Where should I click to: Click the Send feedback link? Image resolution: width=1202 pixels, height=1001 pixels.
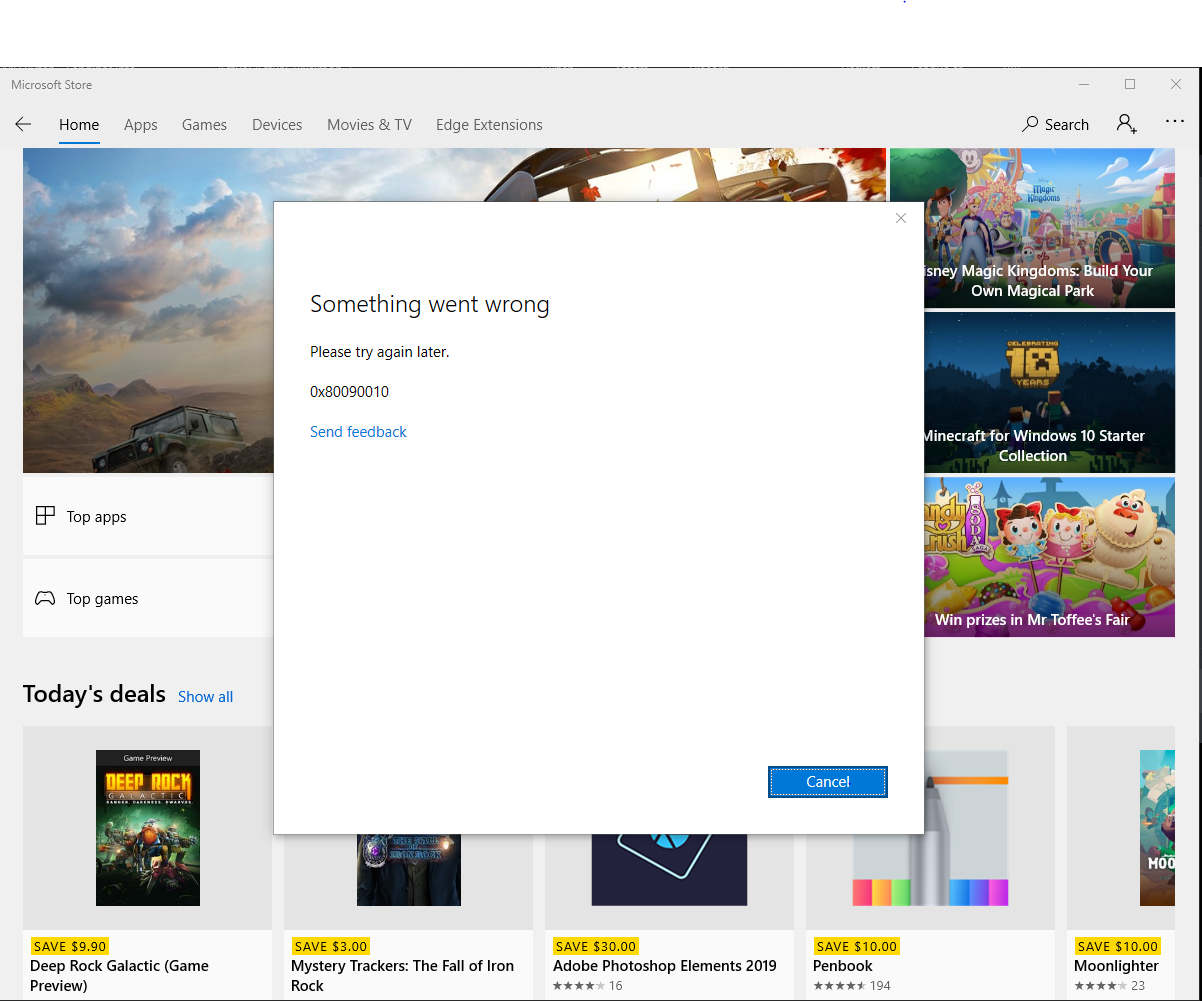click(x=358, y=432)
